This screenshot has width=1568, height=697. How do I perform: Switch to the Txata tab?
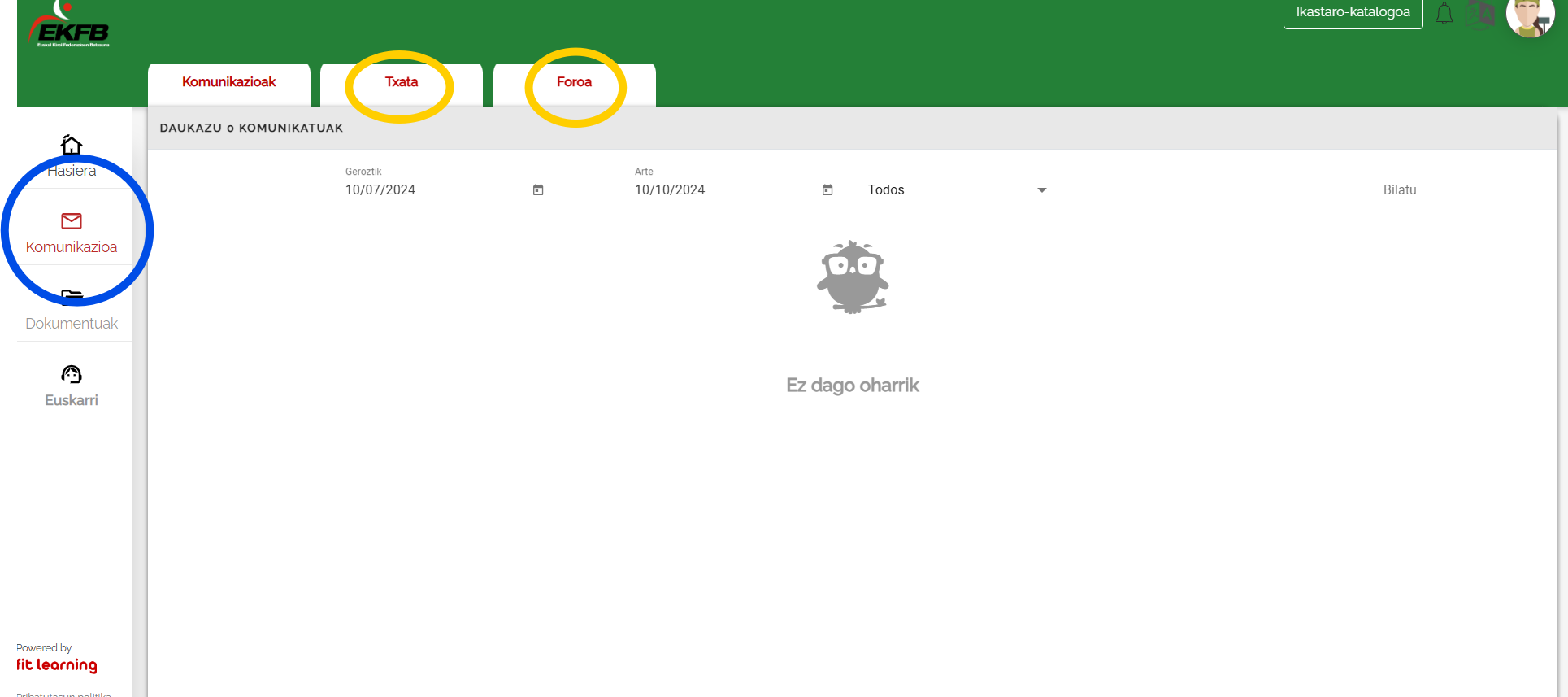tap(402, 82)
